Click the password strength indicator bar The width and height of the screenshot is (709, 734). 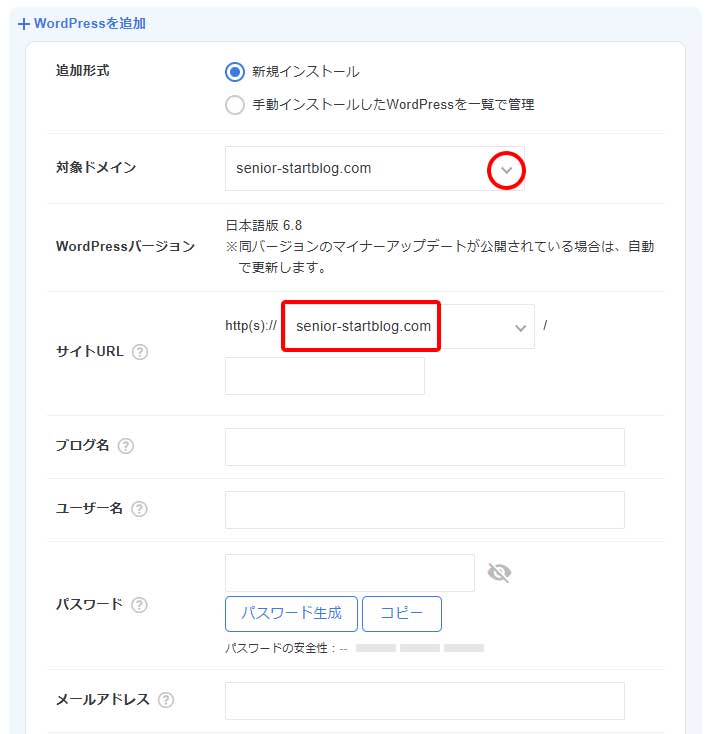420,648
